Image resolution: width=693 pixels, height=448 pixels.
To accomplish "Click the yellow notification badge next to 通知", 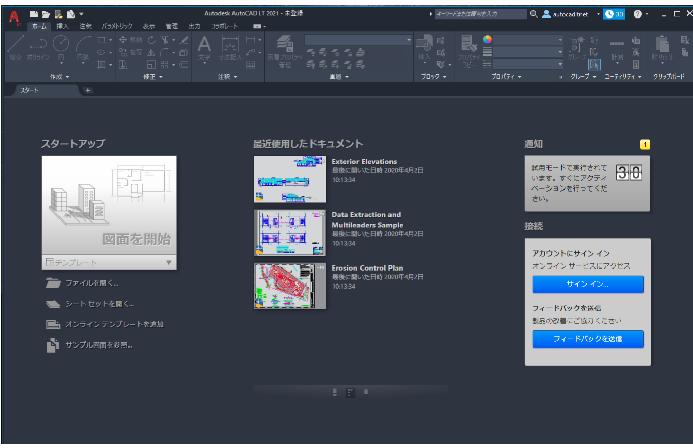I will pyautogui.click(x=644, y=145).
